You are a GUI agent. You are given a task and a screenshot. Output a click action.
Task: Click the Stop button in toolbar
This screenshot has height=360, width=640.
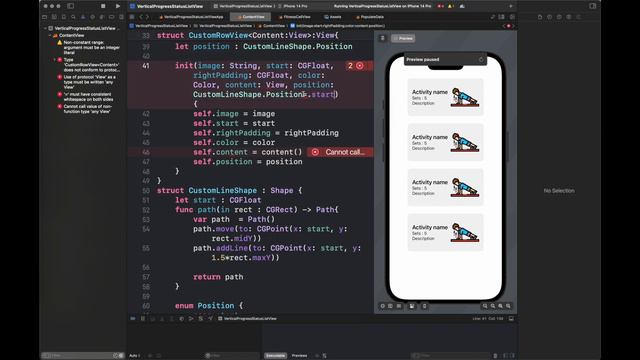pyautogui.click(x=103, y=6)
